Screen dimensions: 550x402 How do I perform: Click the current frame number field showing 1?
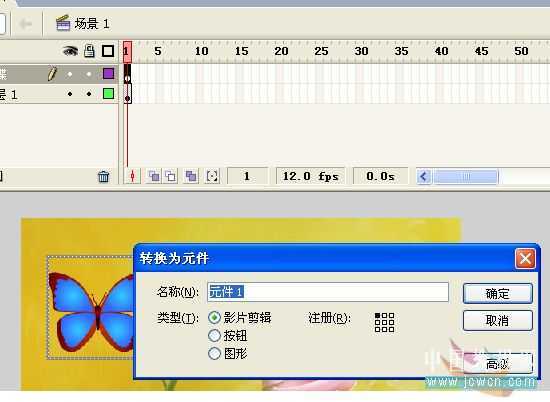coord(247,176)
